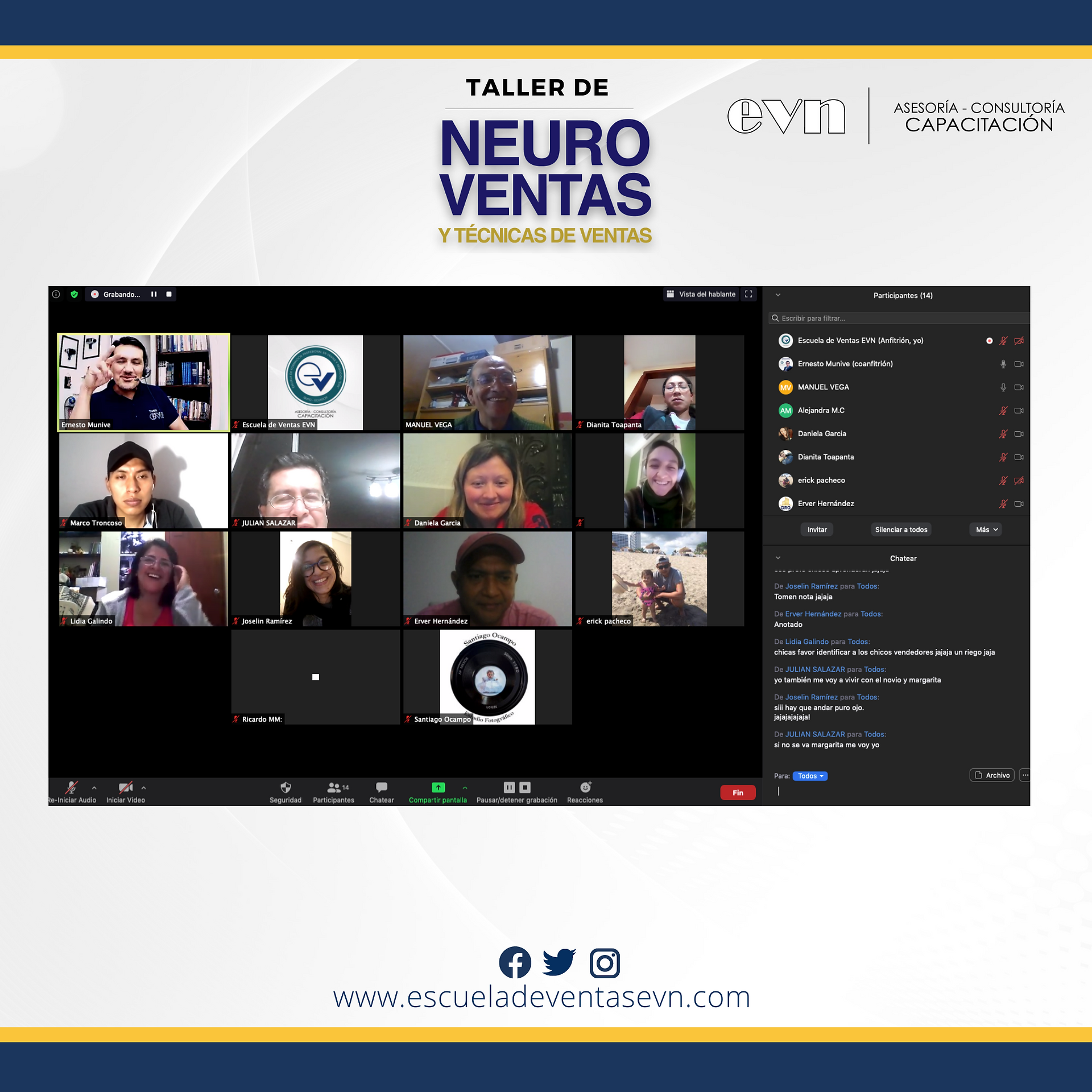The height and width of the screenshot is (1092, 1092).
Task: Click the MV avatar for MANUEL VEGA
Action: [785, 387]
